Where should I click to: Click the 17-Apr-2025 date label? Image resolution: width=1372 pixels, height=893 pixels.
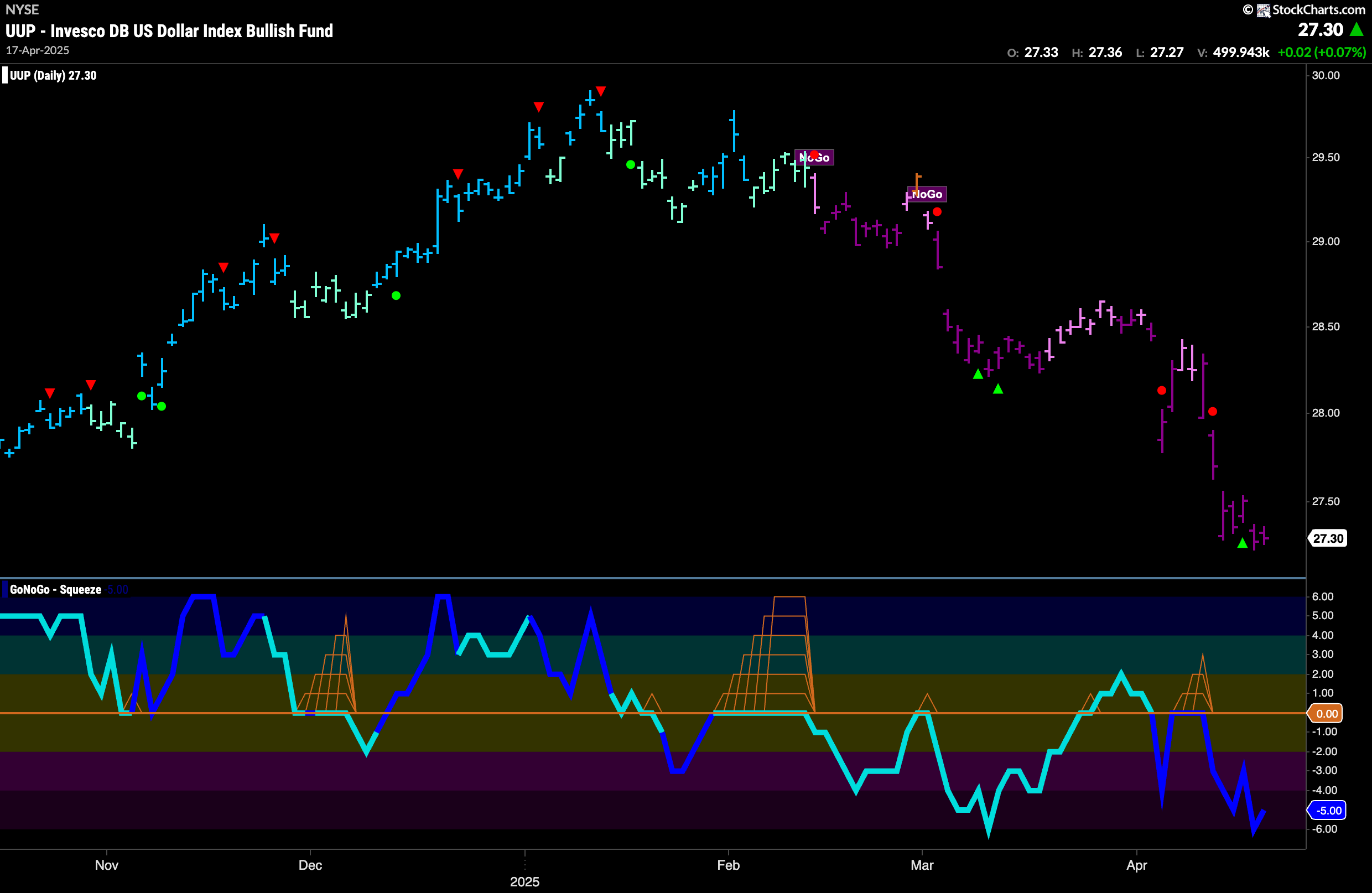38,50
